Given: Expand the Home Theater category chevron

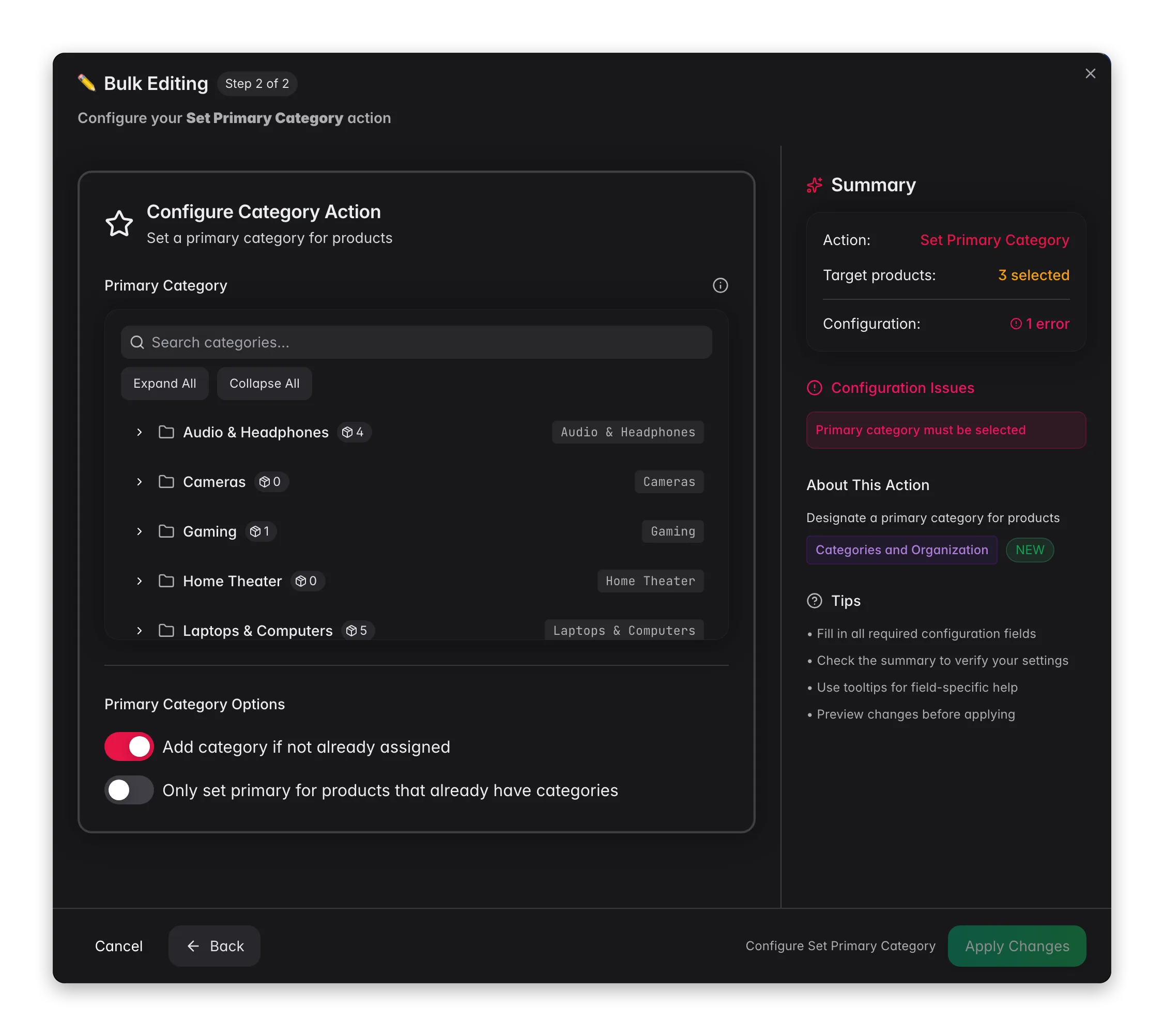Looking at the screenshot, I should 139,581.
